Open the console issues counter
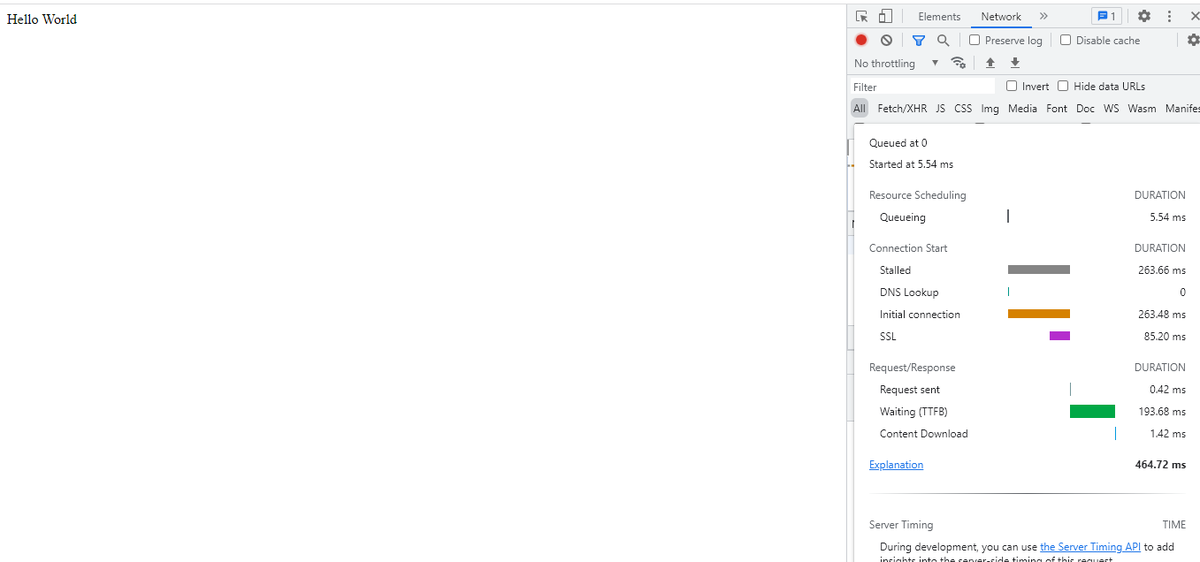Viewport: 1200px width, 562px height. [1107, 16]
